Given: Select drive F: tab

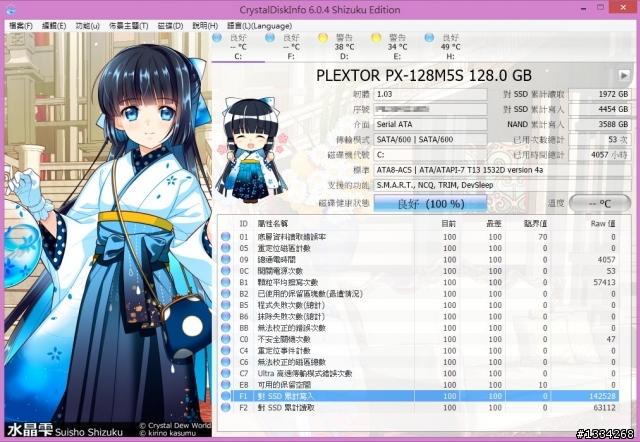Looking at the screenshot, I should coord(291,47).
